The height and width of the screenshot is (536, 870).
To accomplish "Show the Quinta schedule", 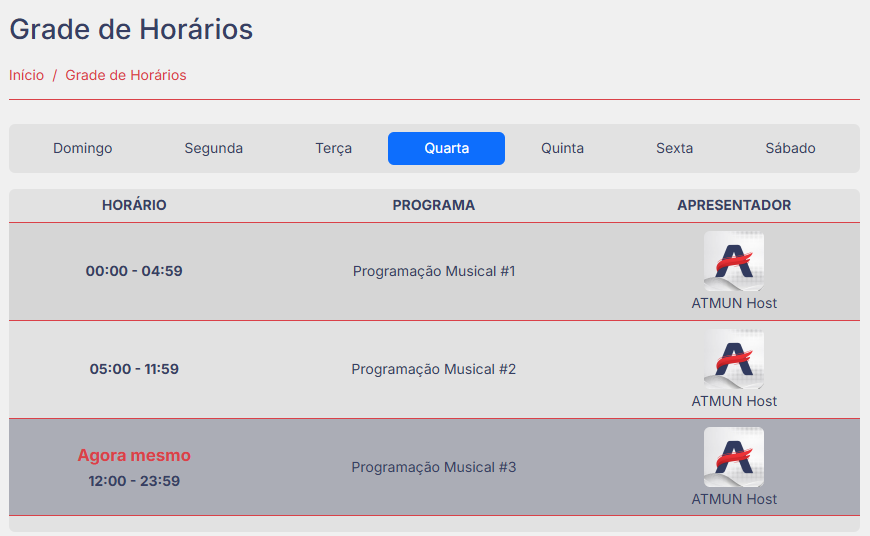I will coord(563,148).
